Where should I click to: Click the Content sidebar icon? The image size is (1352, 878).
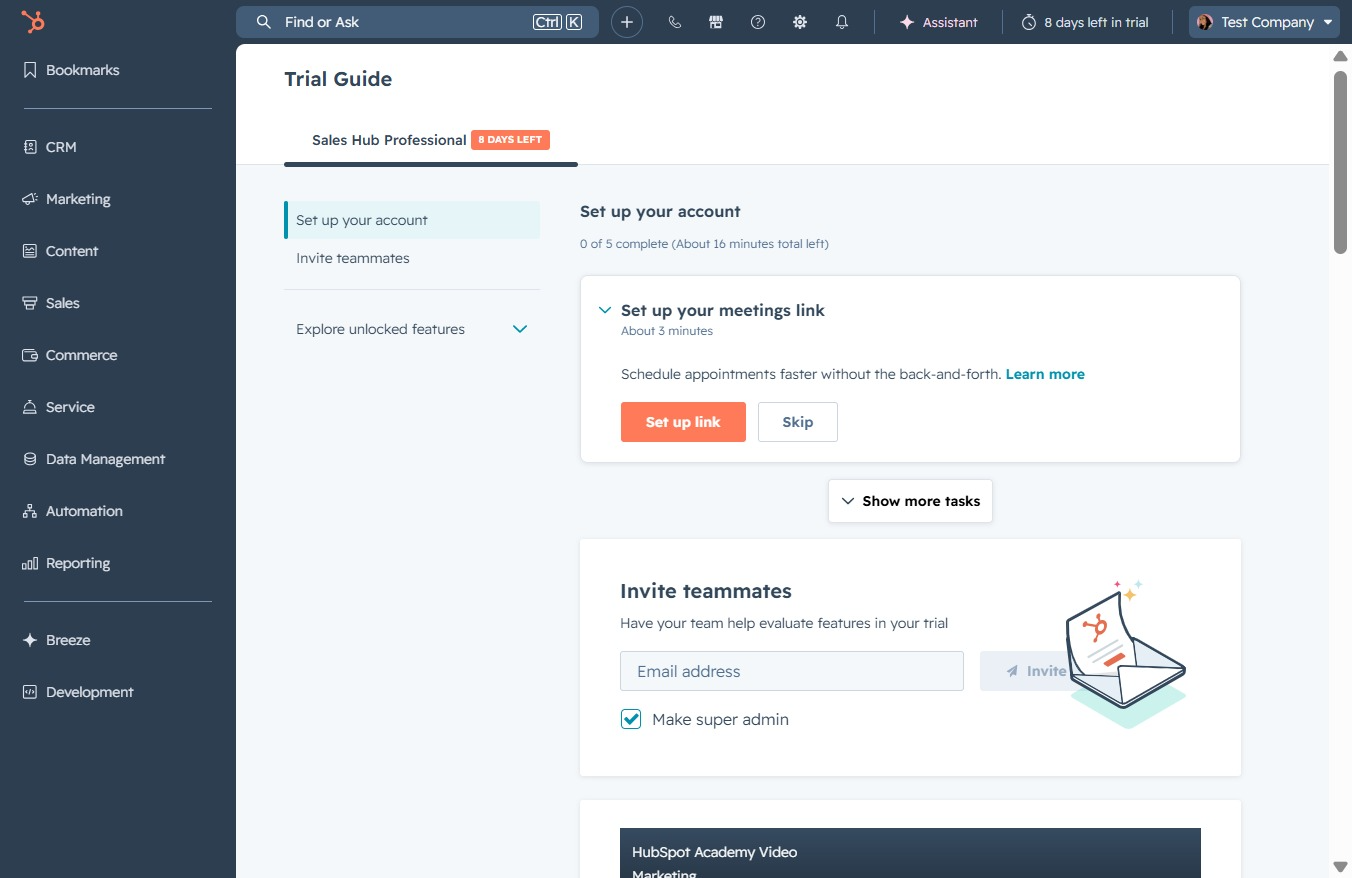tap(30, 251)
